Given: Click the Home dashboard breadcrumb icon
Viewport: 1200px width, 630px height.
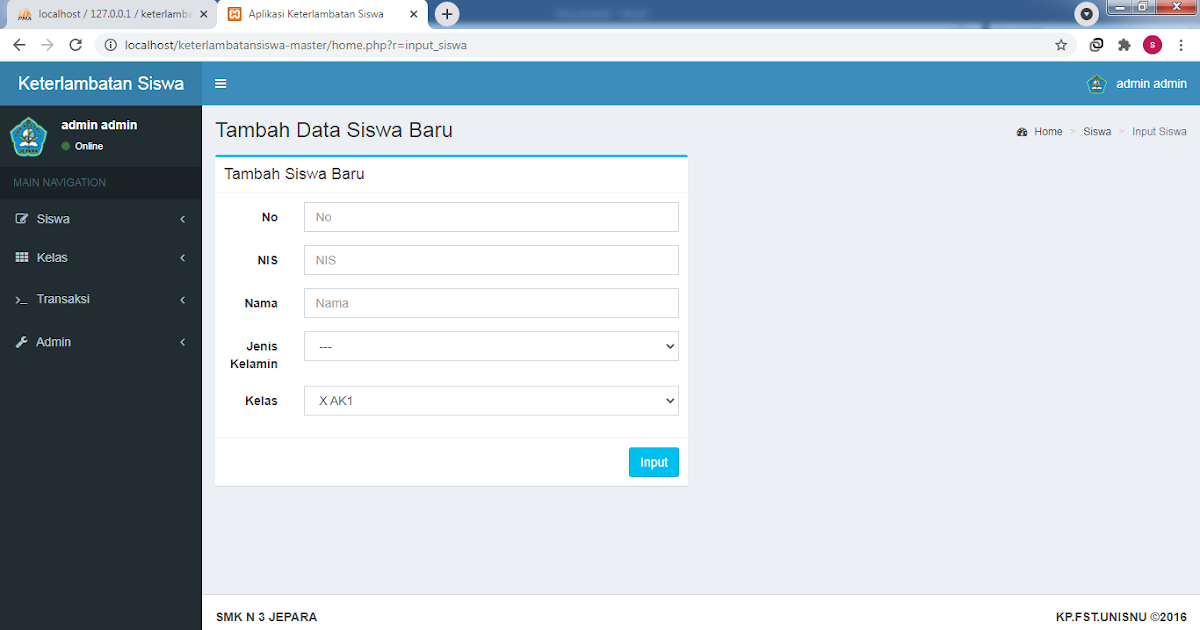Looking at the screenshot, I should click(x=1022, y=132).
